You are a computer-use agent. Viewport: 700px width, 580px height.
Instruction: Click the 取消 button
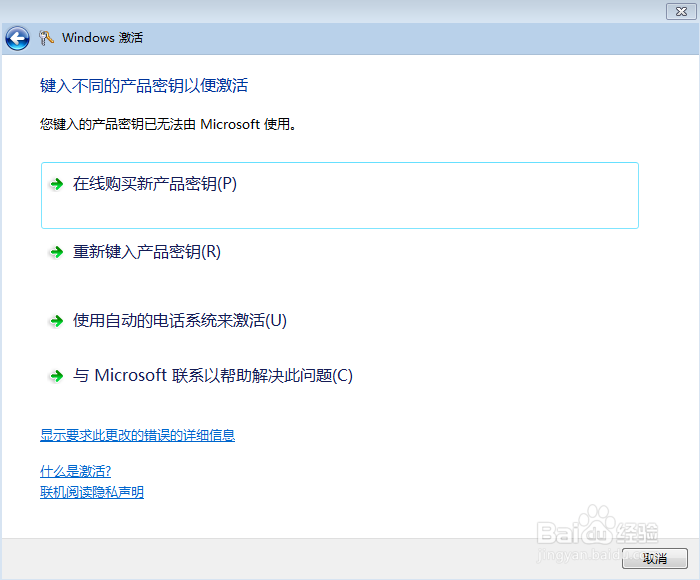click(x=655, y=558)
